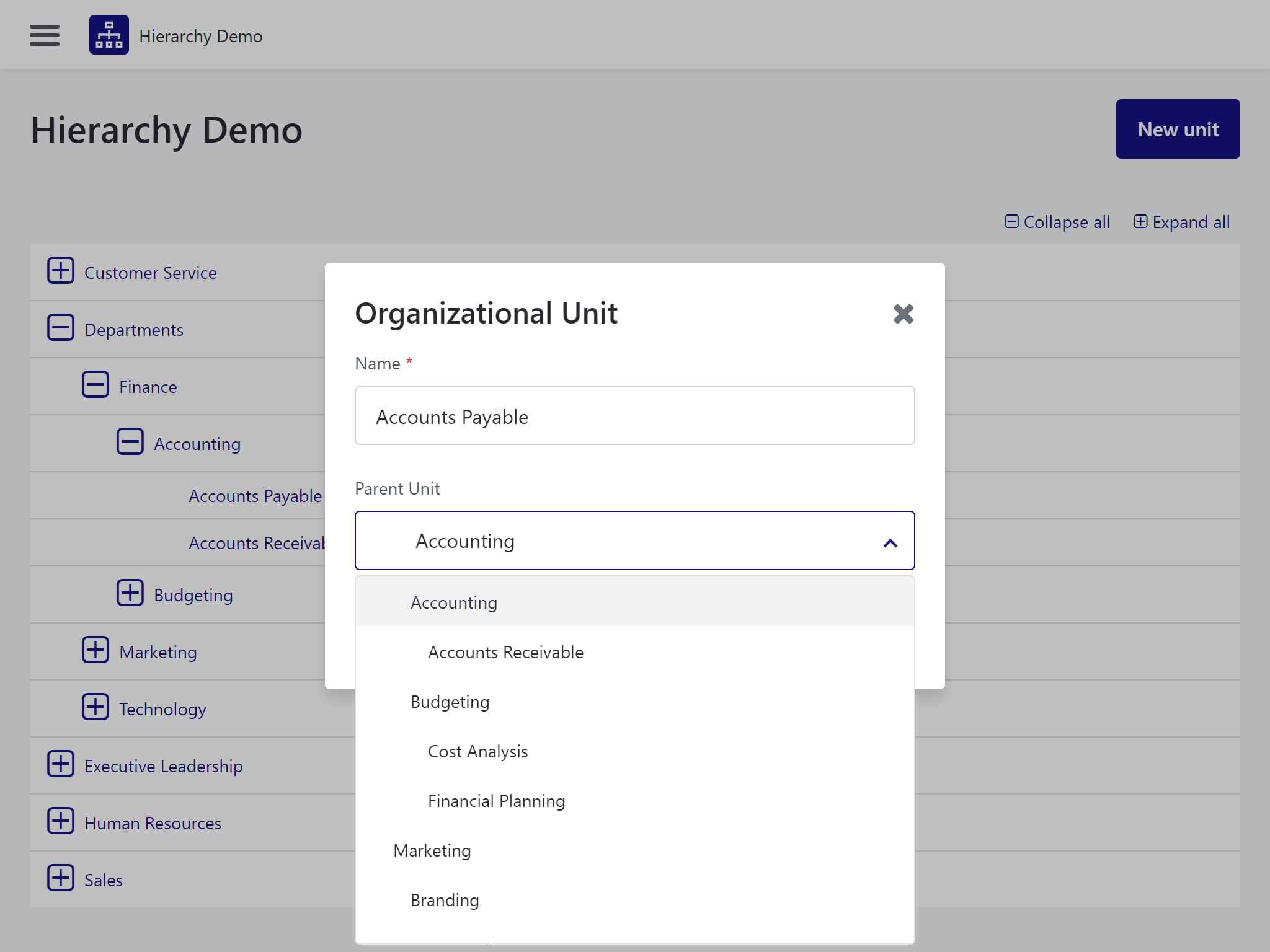1270x952 pixels.
Task: Pick Marketing option in dropdown list
Action: (432, 850)
